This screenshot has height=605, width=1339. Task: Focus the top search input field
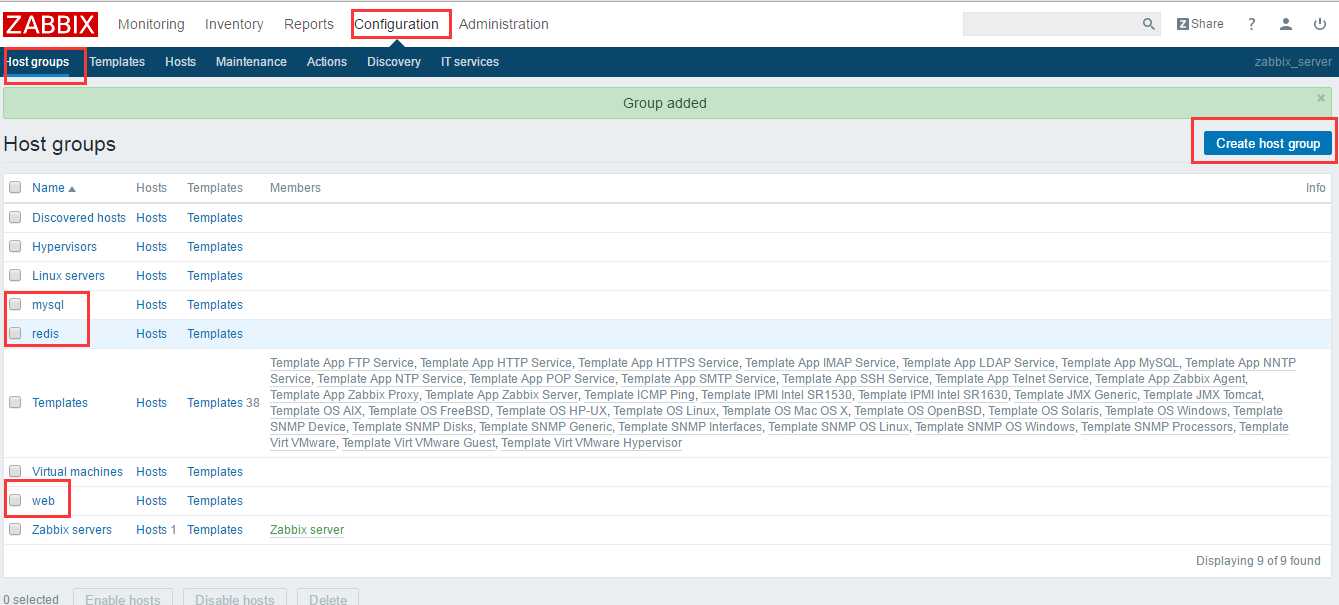coord(1051,24)
